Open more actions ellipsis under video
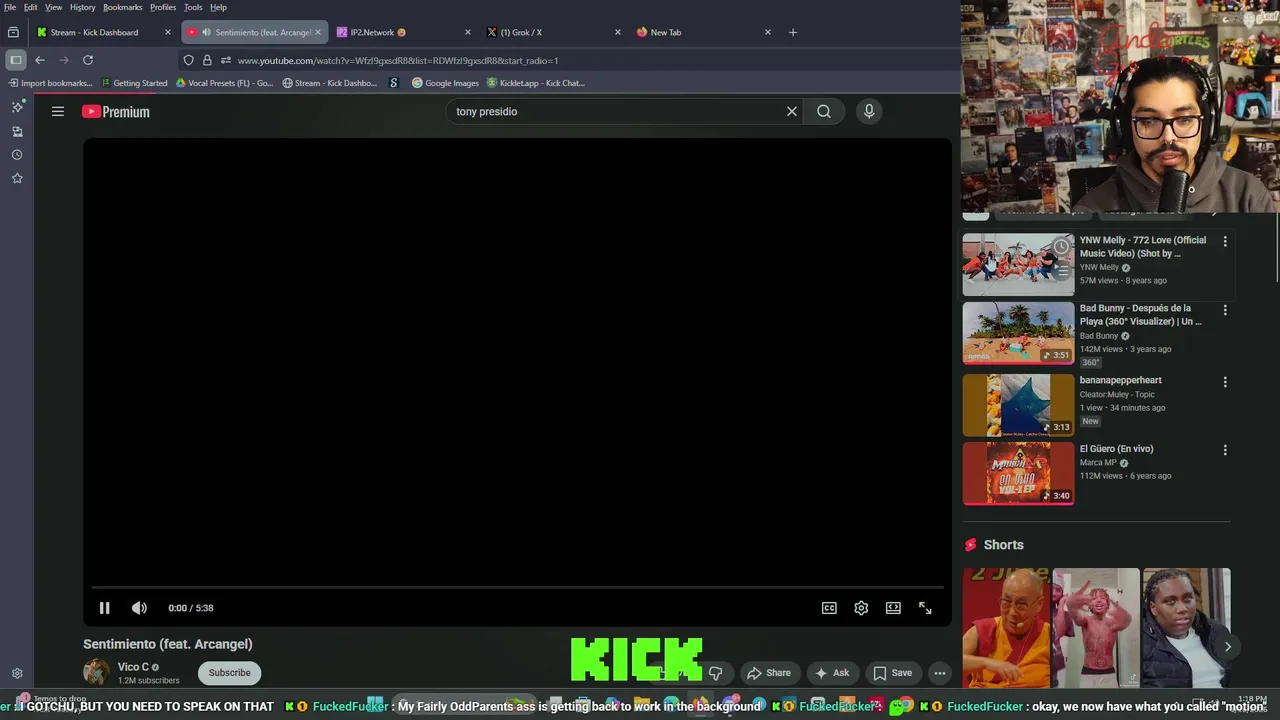 coord(939,673)
